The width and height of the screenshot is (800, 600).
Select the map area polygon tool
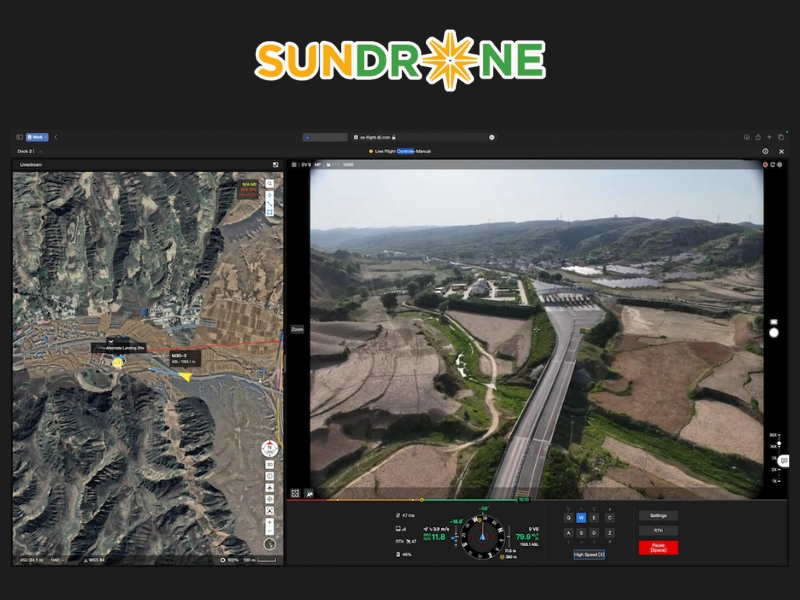point(270,212)
